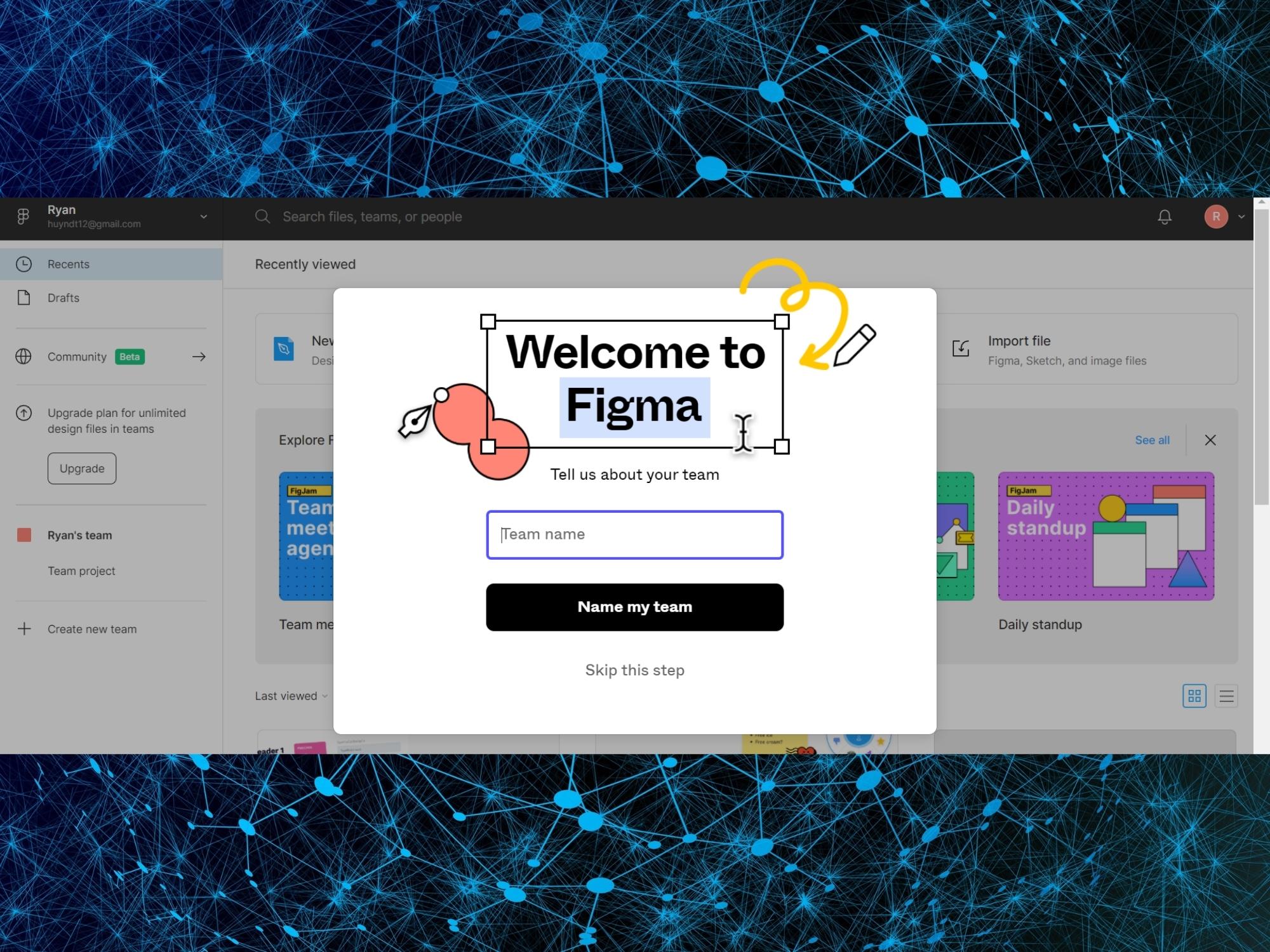Click the search files, teams, or people box
Image resolution: width=1270 pixels, height=952 pixels.
372,216
